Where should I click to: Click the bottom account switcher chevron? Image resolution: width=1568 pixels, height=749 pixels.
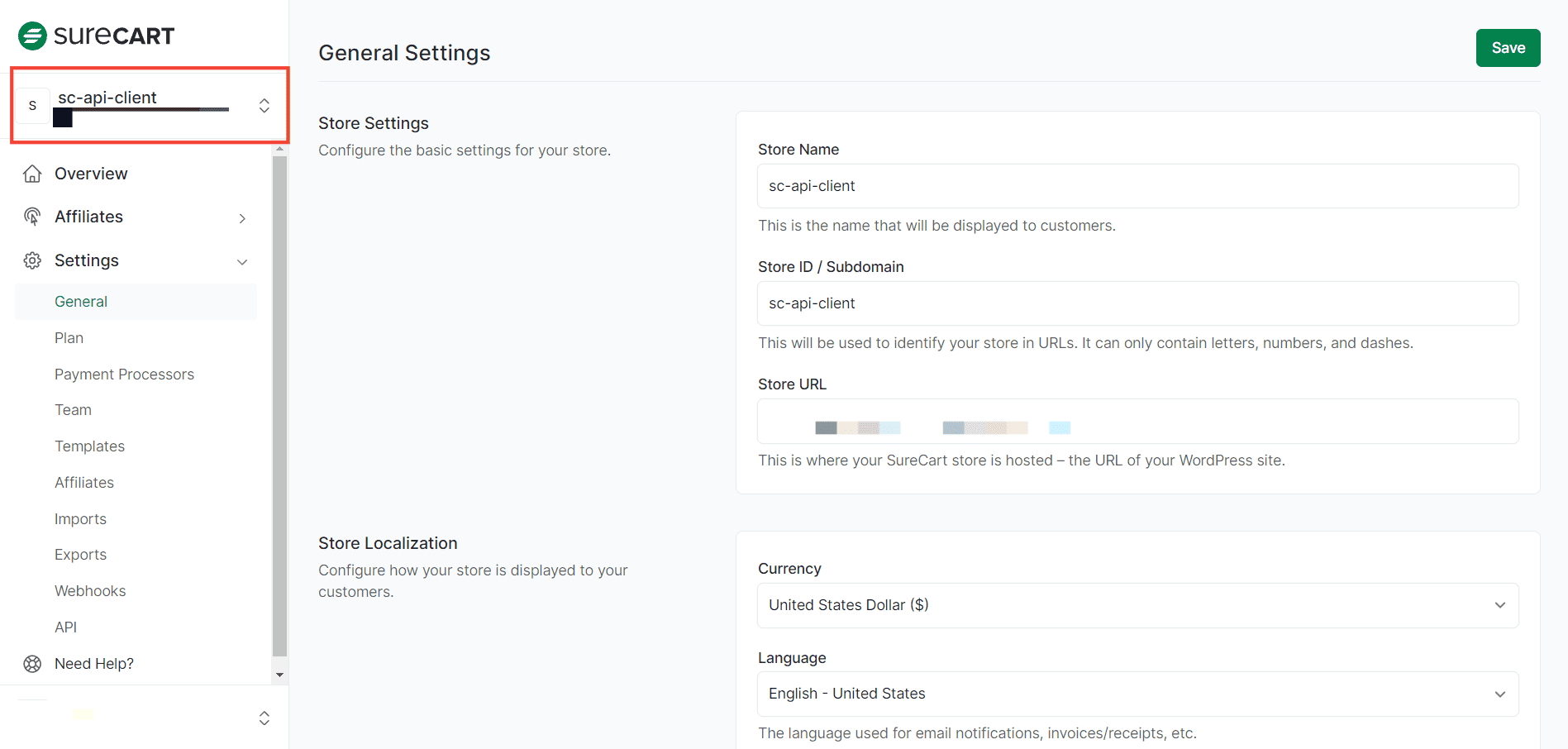264,718
